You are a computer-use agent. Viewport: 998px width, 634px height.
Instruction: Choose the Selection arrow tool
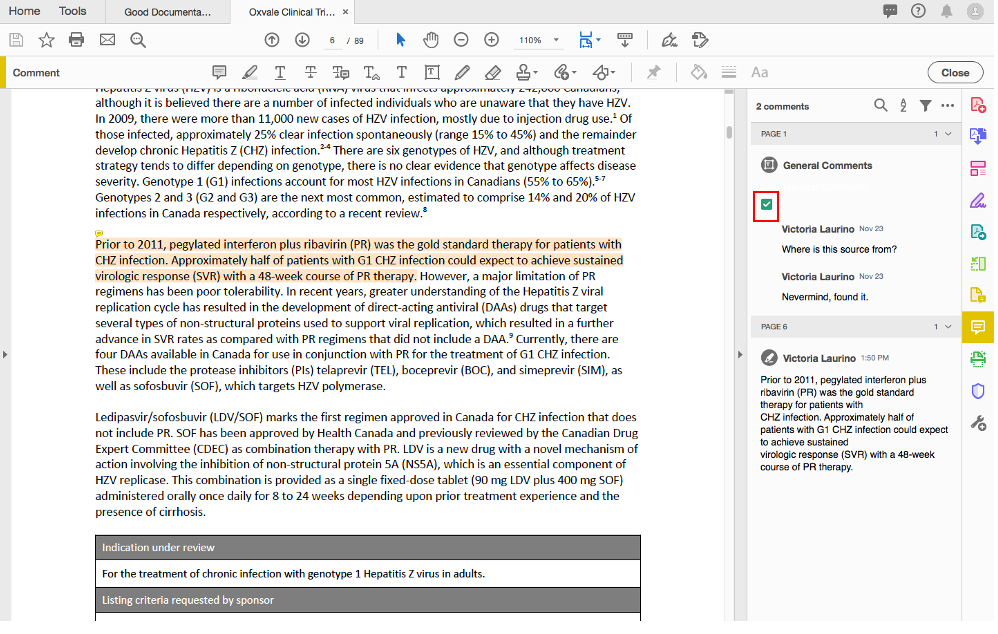(x=400, y=40)
